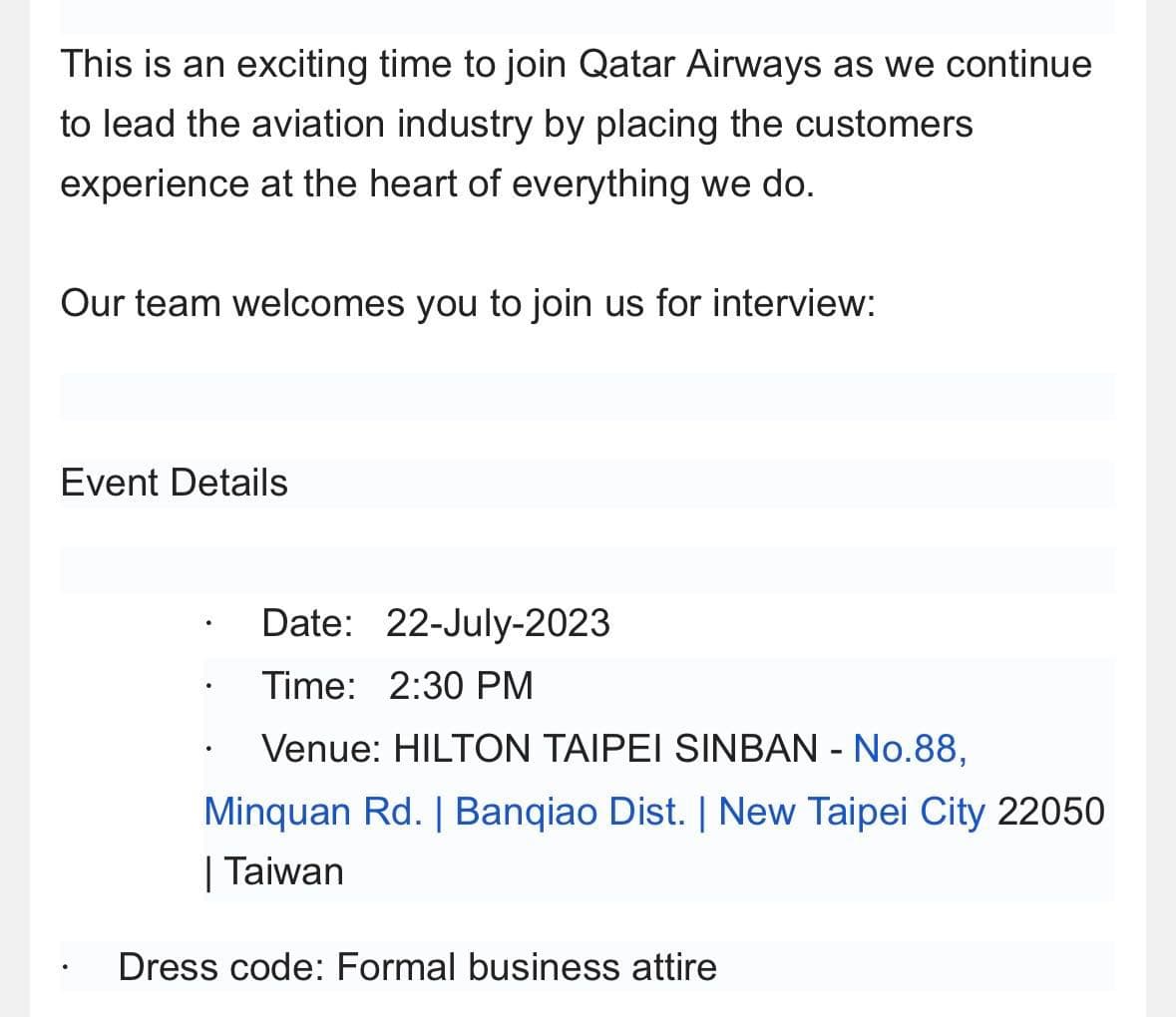Screen dimensions: 1176x1017
Task: Open the No.88 address link
Action: tap(910, 748)
